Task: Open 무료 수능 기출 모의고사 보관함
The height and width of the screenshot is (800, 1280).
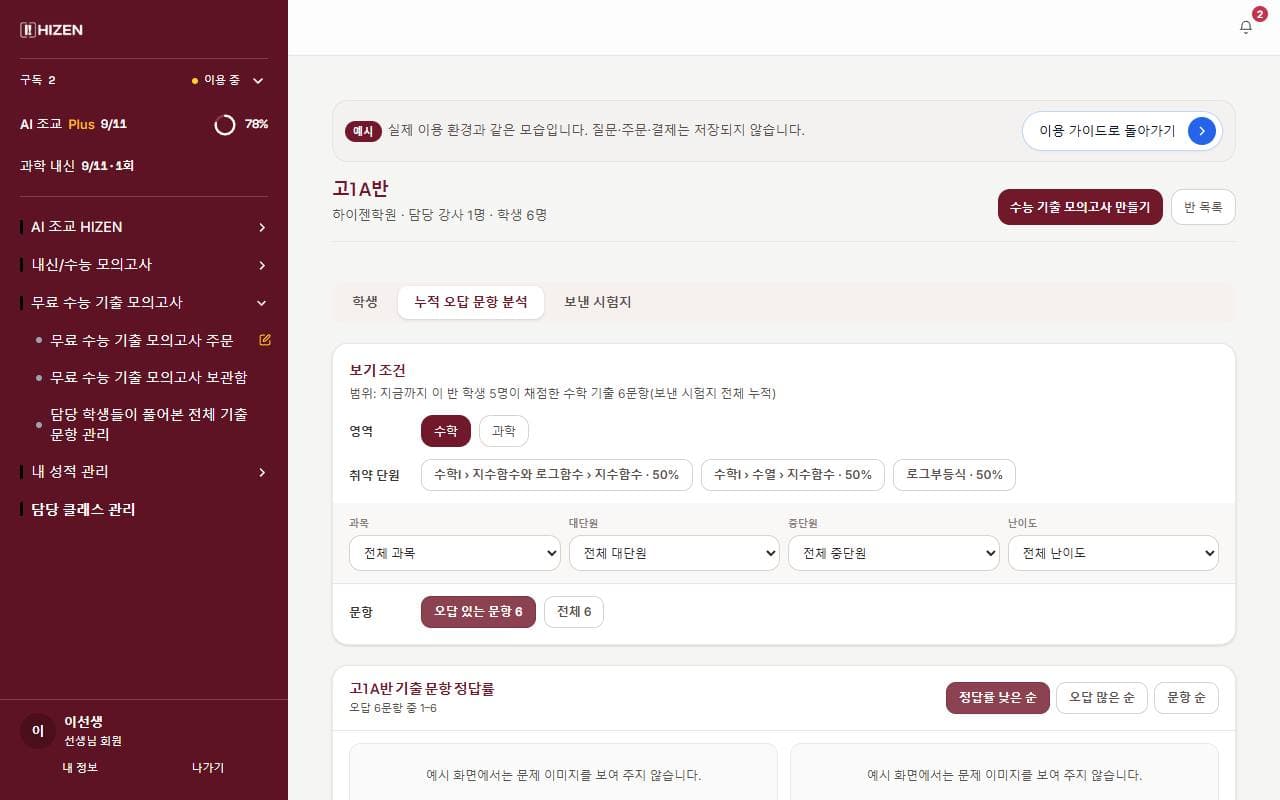Action: [x=149, y=378]
